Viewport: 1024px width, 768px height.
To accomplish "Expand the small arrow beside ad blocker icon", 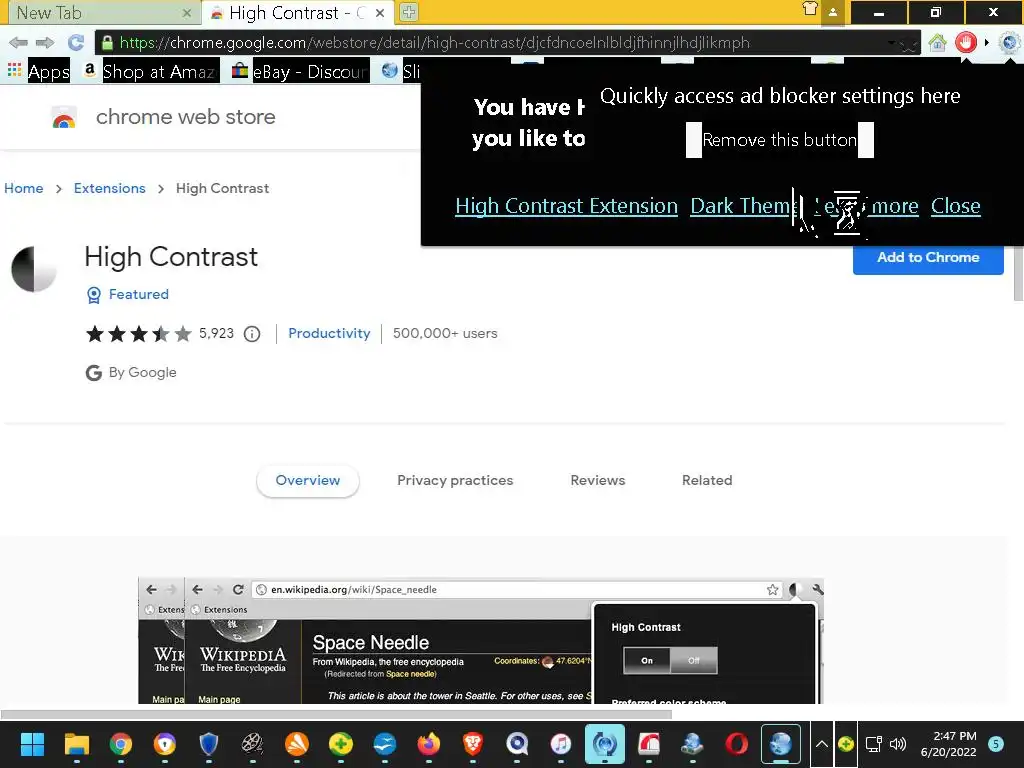I will [987, 43].
